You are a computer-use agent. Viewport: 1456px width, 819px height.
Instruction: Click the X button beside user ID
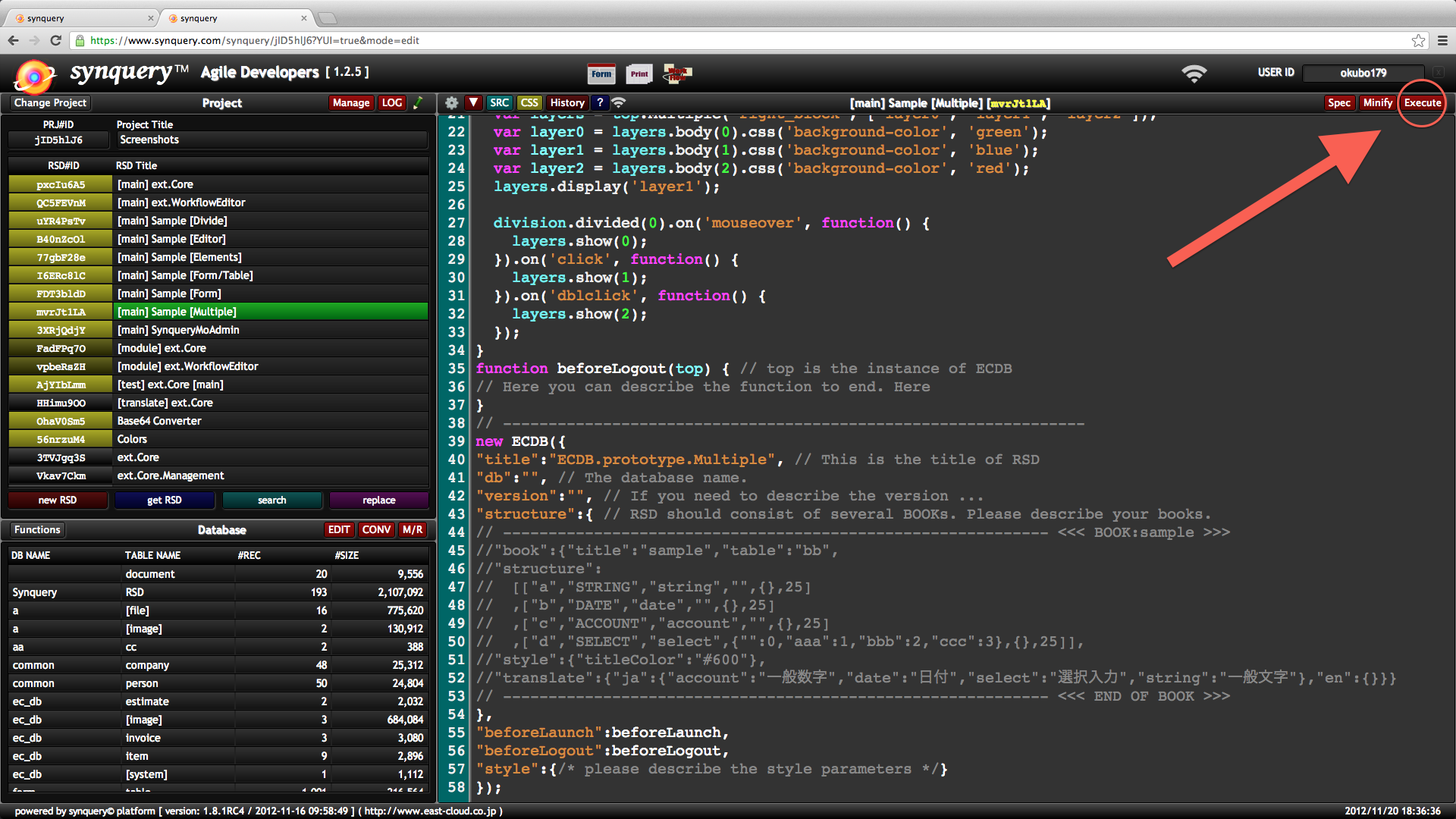coord(1438,73)
